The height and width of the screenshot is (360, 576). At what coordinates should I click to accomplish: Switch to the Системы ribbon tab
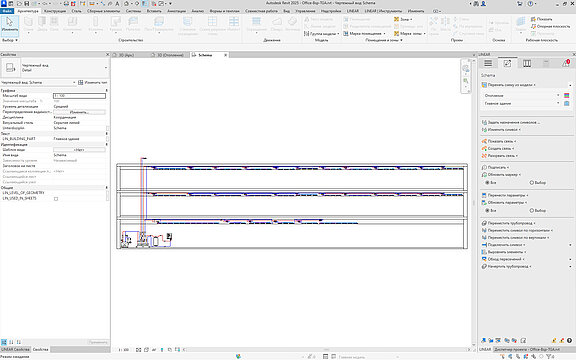point(133,11)
